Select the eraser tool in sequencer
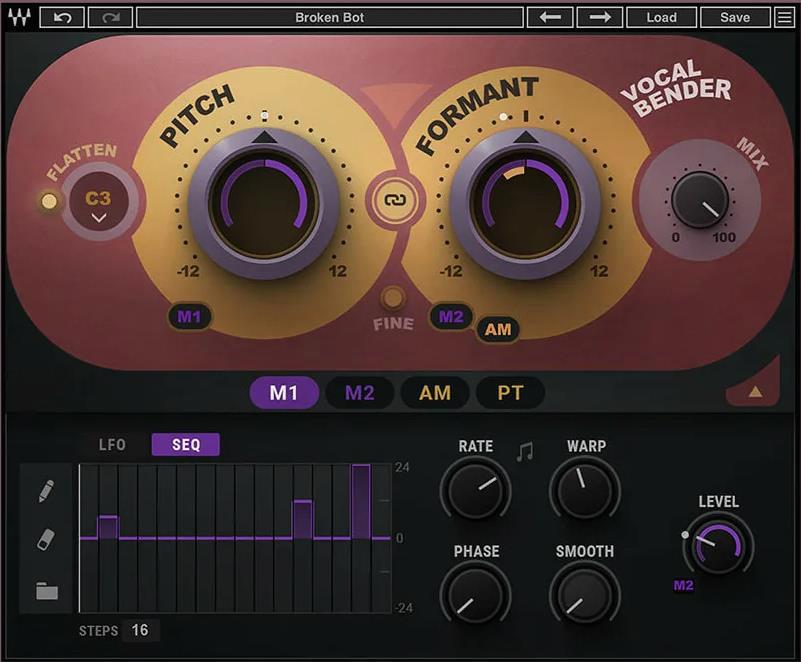The image size is (801, 662). pyautogui.click(x=47, y=540)
